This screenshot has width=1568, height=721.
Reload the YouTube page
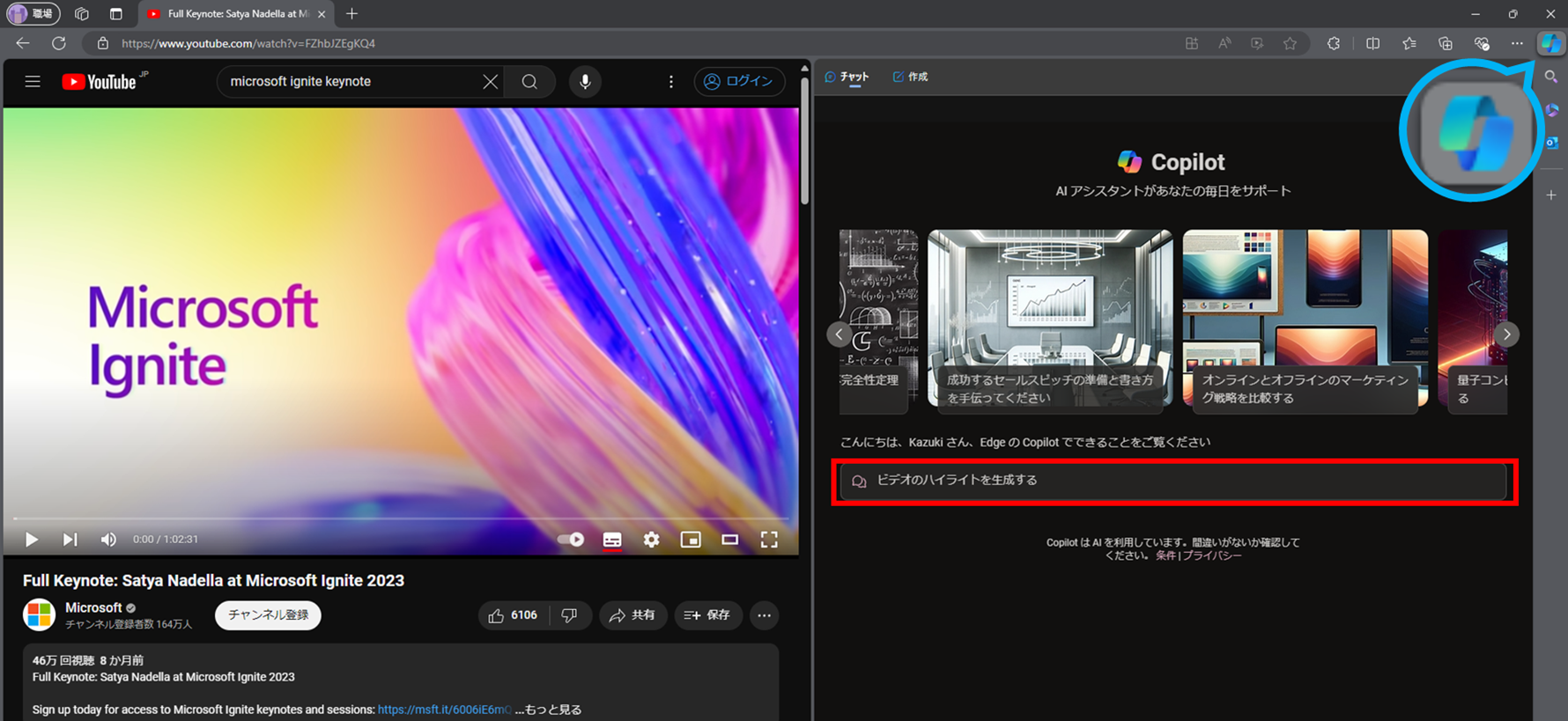pyautogui.click(x=59, y=43)
